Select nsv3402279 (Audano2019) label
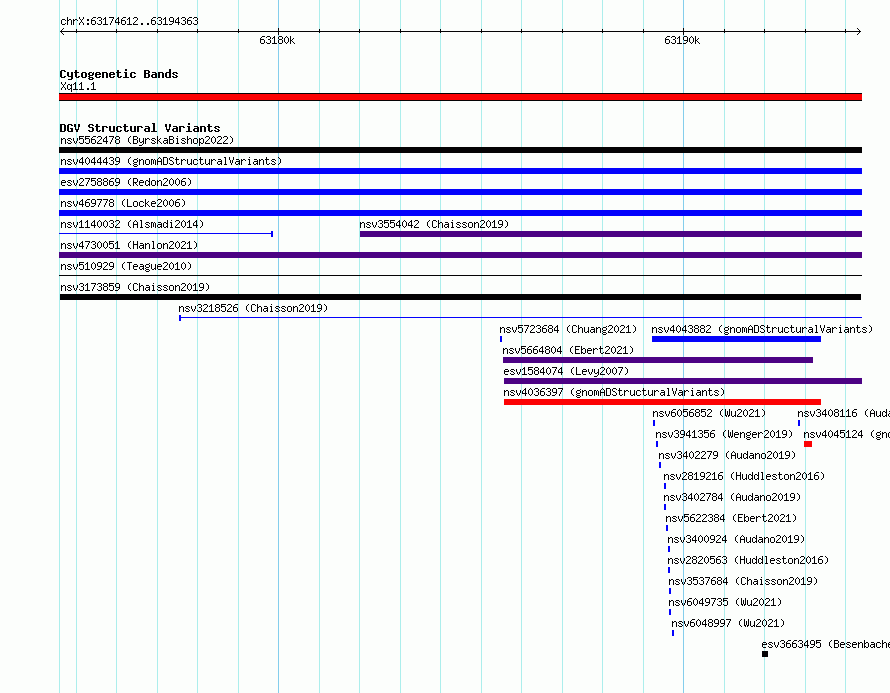The width and height of the screenshot is (890, 693). coord(727,455)
